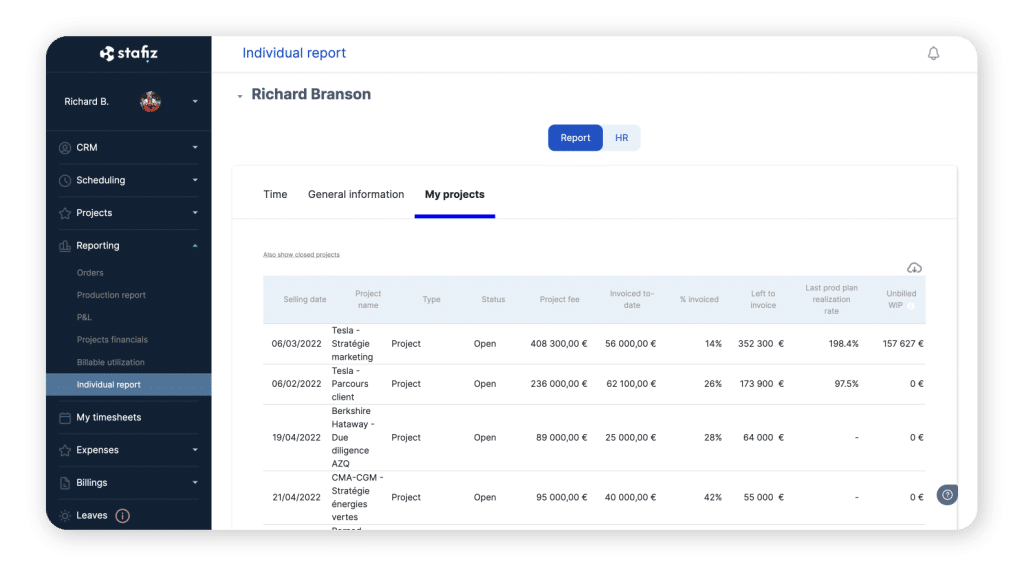Click the CRM sidebar icon

pos(65,148)
